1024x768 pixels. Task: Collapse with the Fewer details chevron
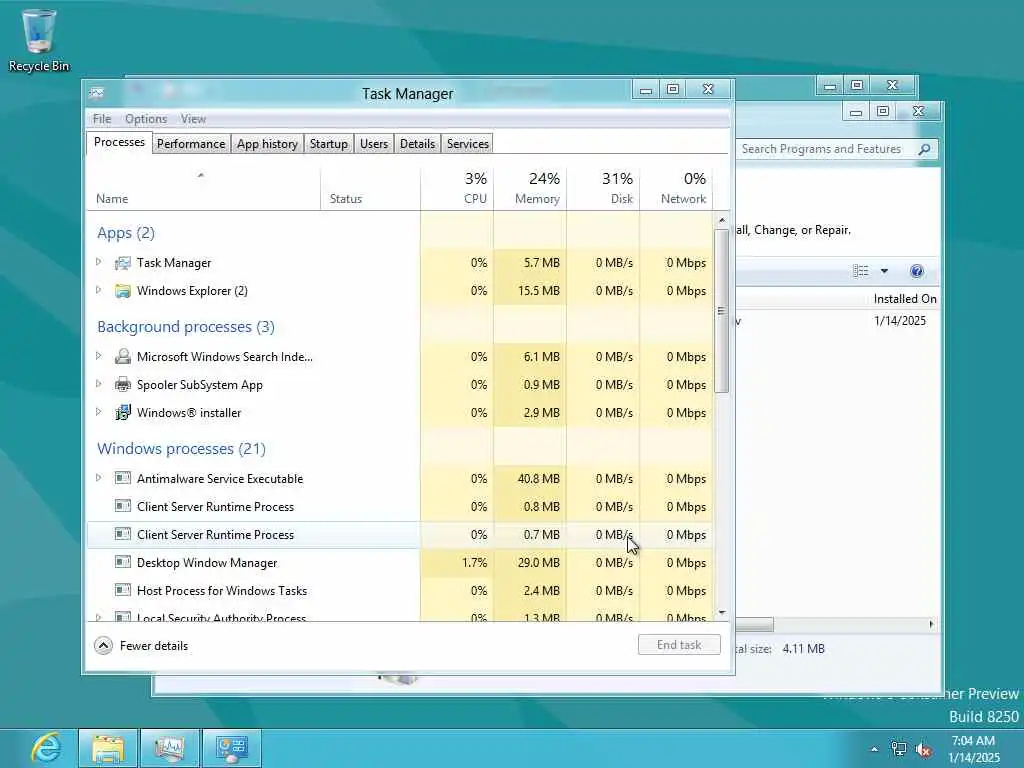103,646
